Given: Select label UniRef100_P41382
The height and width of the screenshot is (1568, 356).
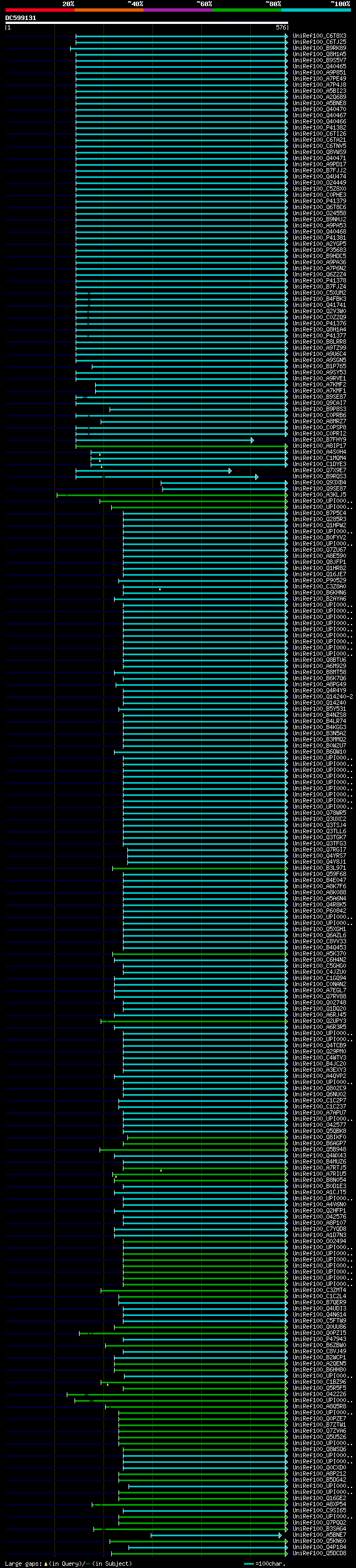Looking at the screenshot, I should [x=319, y=128].
